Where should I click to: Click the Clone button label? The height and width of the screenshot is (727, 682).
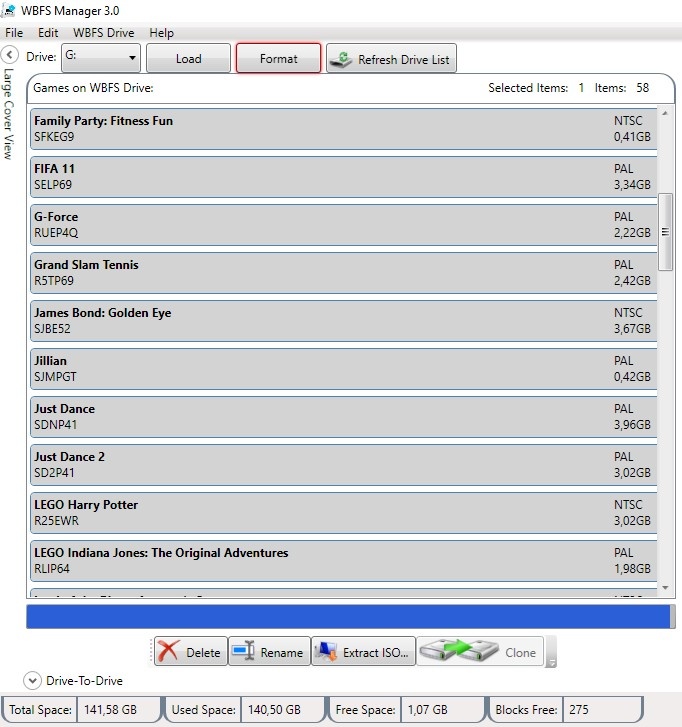(520, 652)
